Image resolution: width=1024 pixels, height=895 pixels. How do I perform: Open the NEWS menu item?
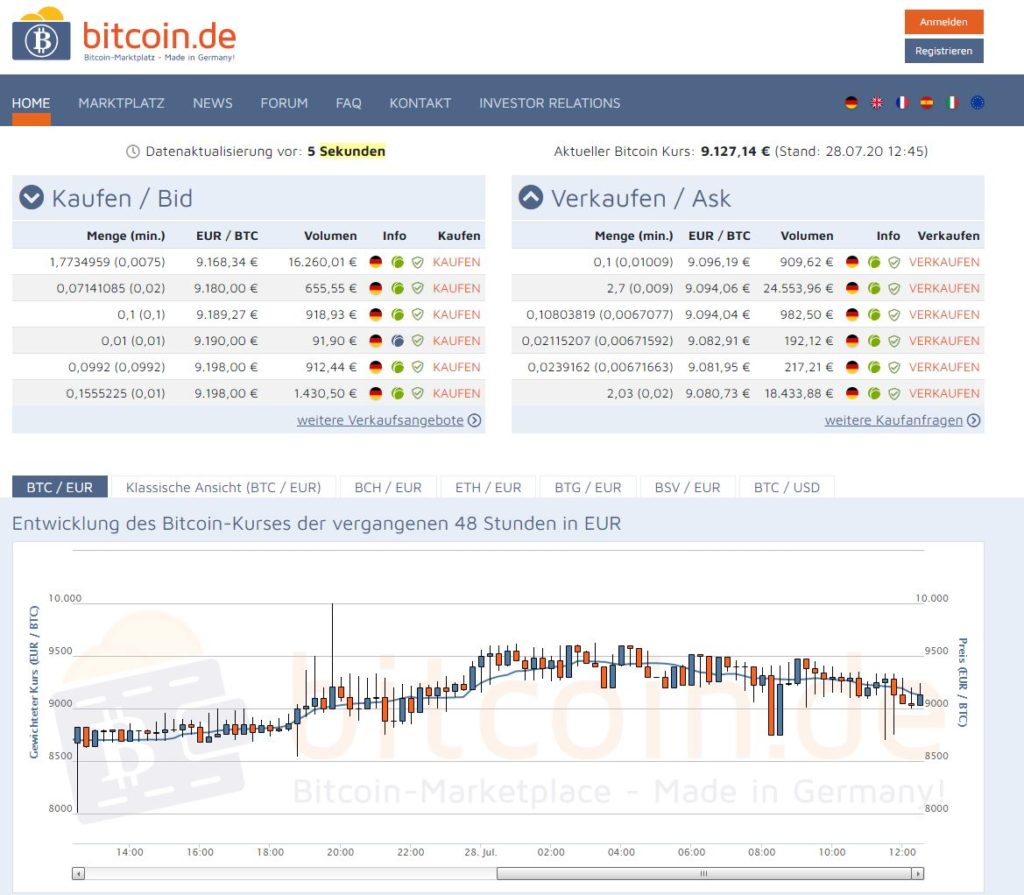point(212,103)
